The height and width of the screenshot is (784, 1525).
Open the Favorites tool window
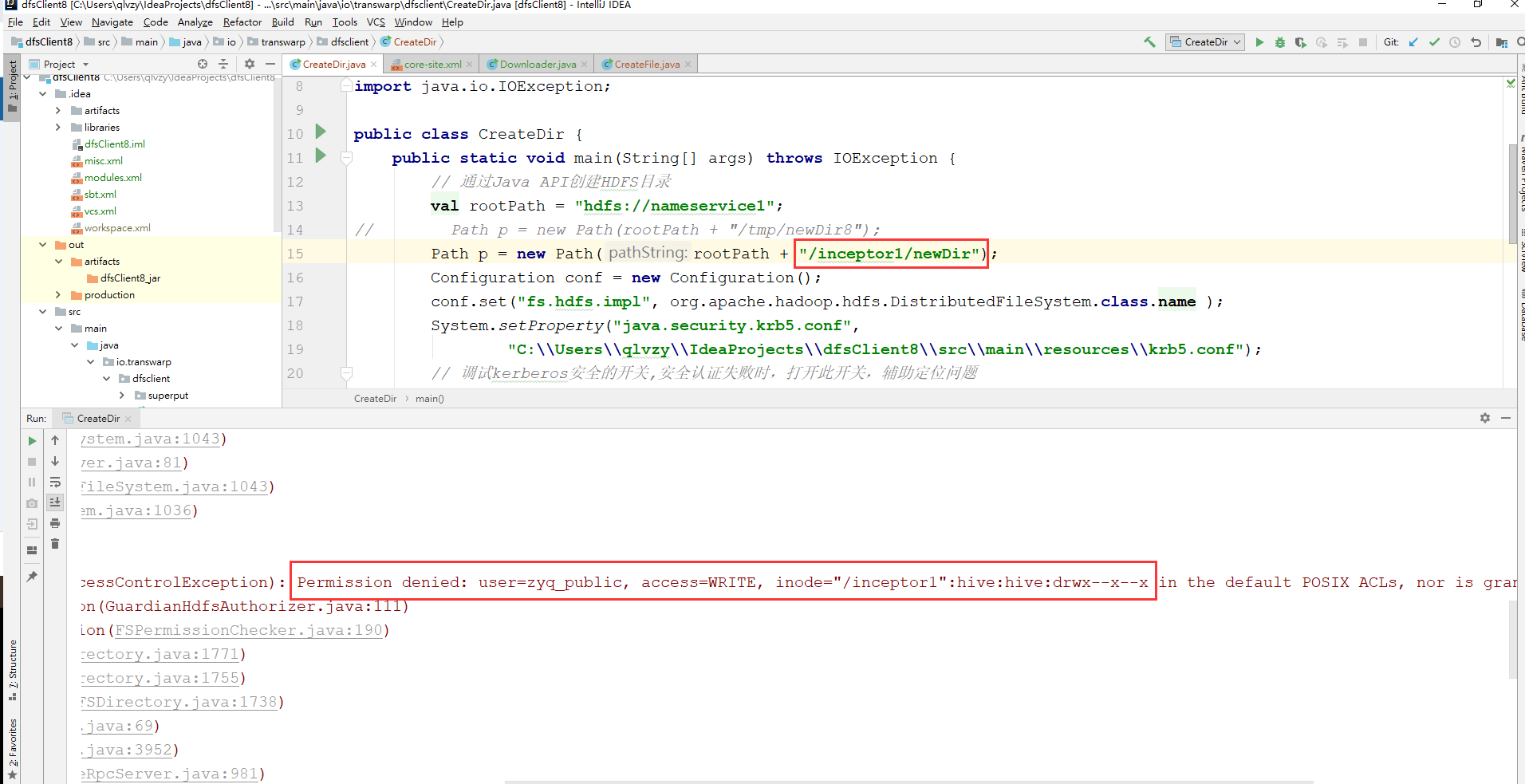click(x=12, y=748)
